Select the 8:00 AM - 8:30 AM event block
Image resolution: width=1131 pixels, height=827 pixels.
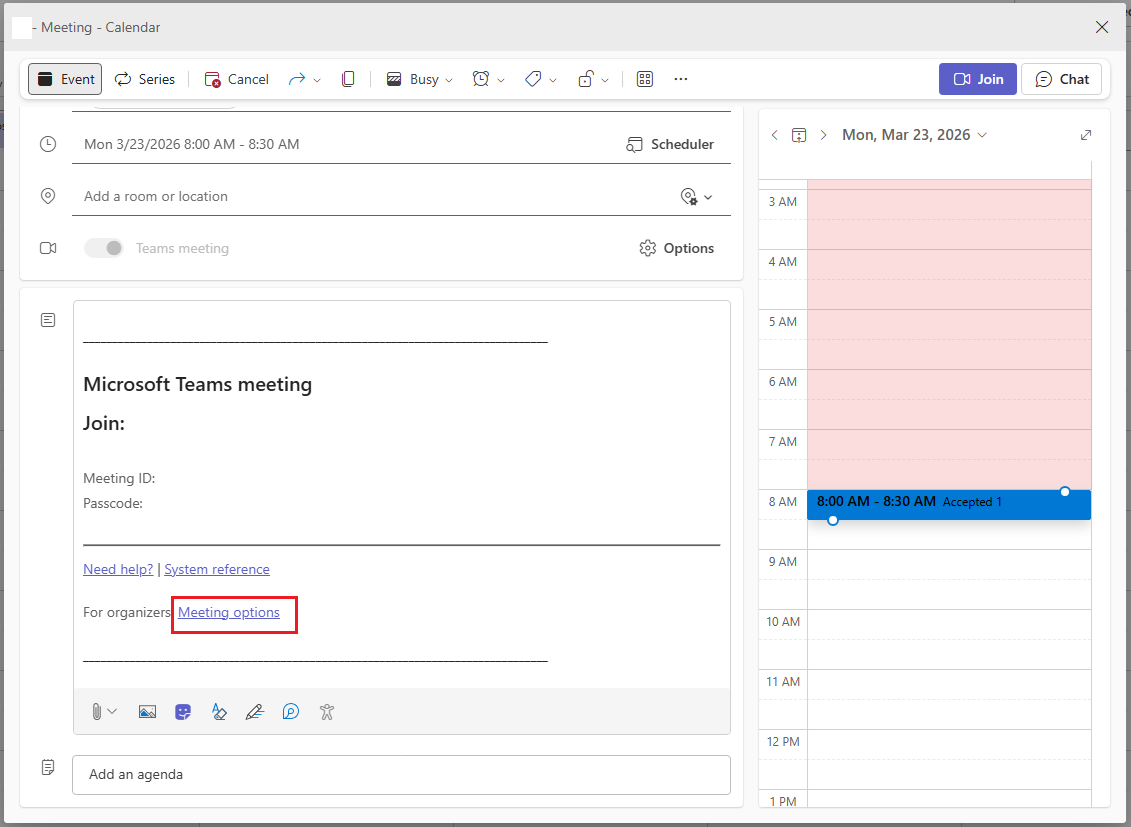(x=949, y=505)
